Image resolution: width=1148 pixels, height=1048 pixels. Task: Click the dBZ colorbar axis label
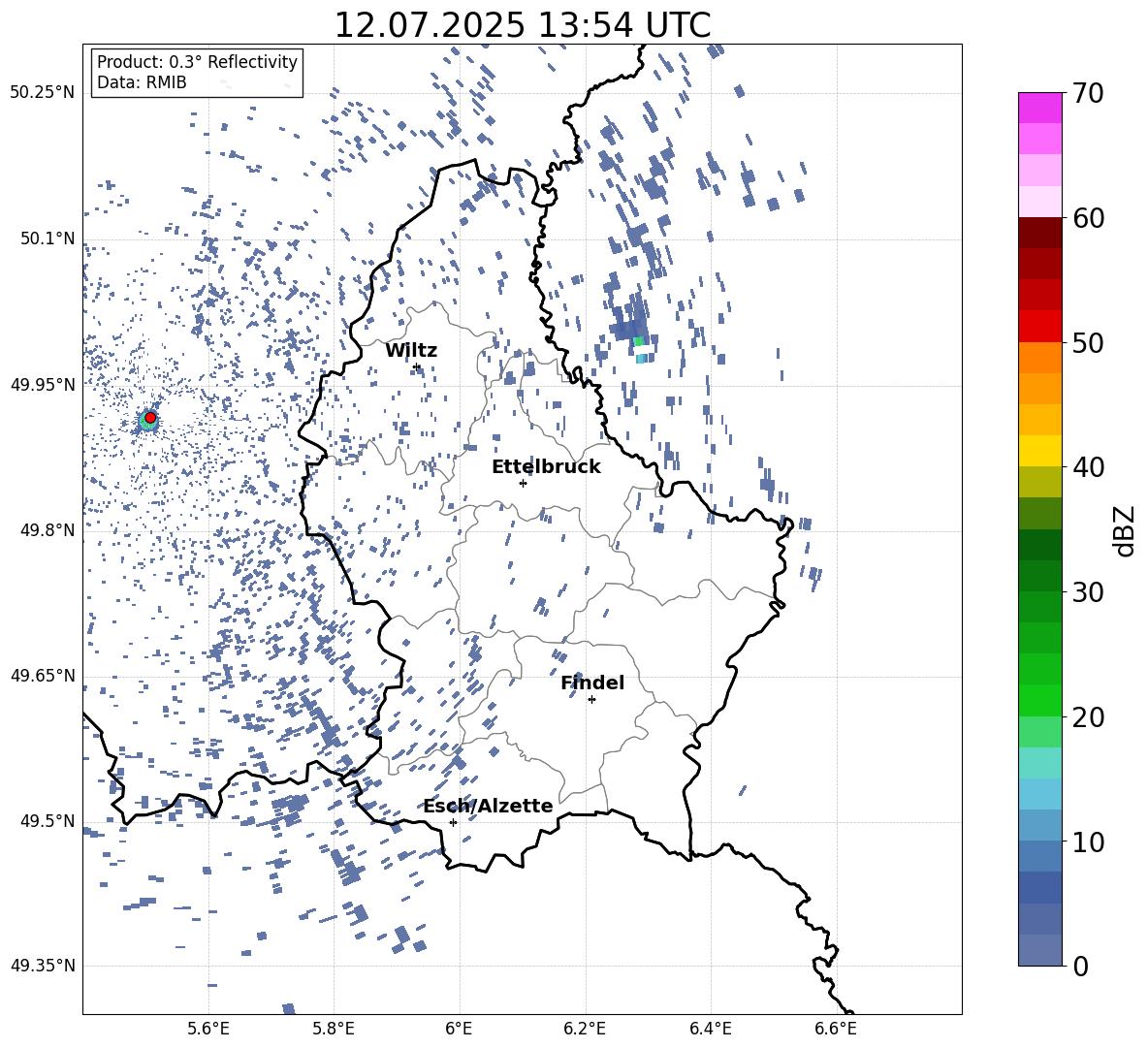tap(1126, 530)
